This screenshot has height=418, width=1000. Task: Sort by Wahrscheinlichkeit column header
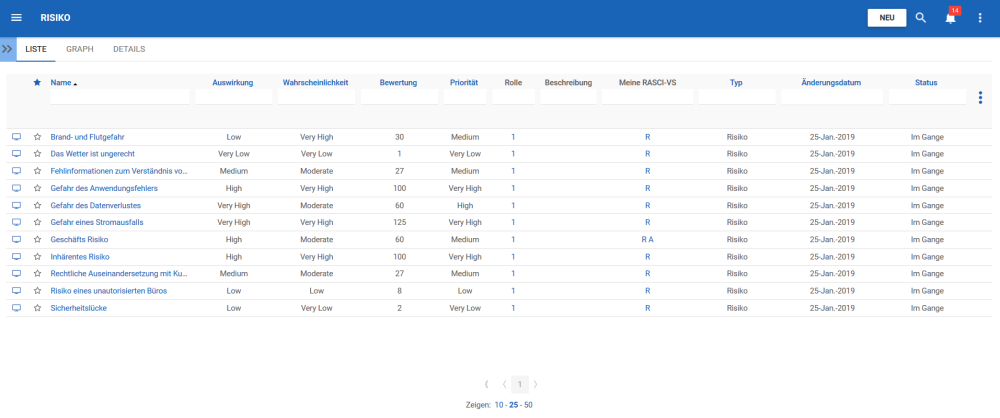click(x=315, y=82)
